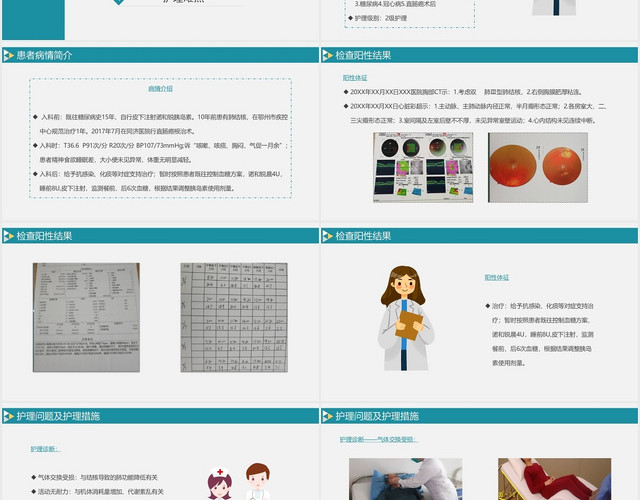Click arrow icon on 检查阳性结果 slide with lab report photos

[9, 236]
